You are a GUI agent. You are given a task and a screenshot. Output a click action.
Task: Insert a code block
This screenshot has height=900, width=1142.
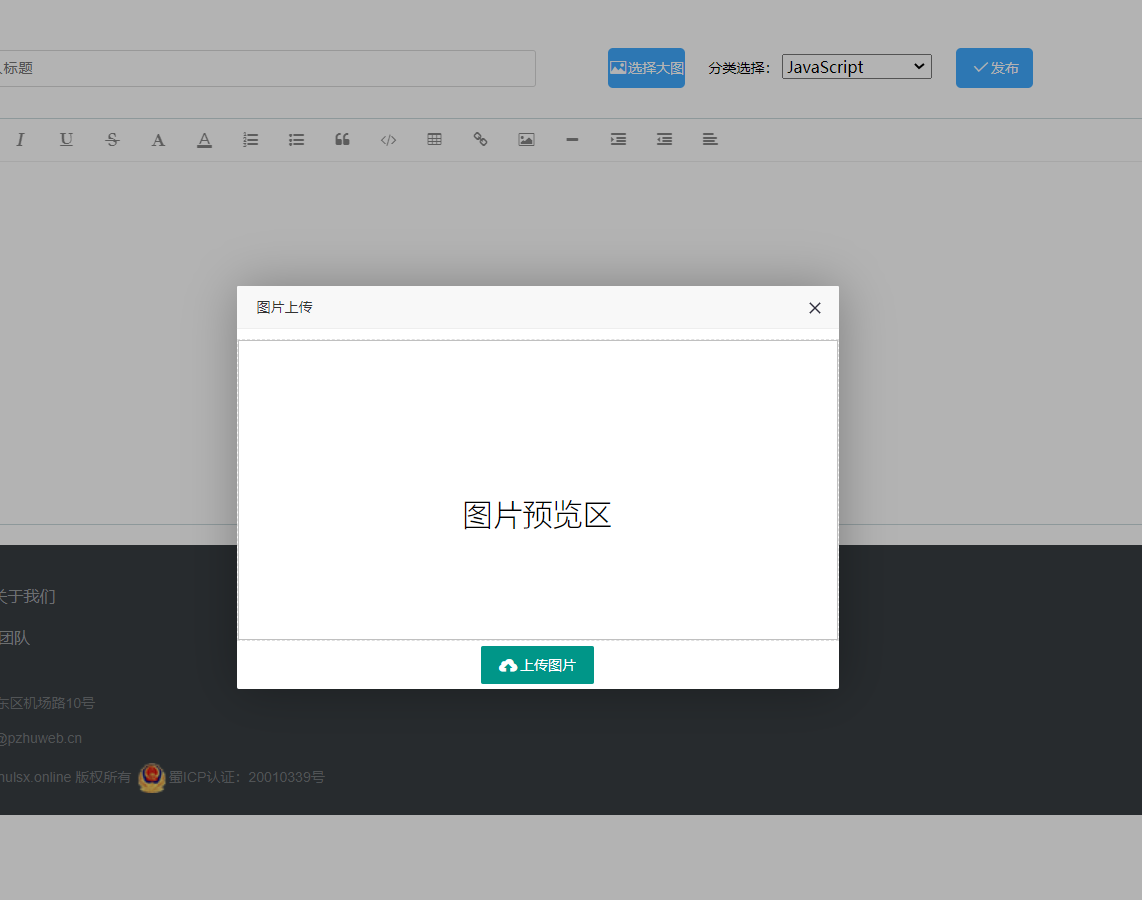click(x=388, y=140)
